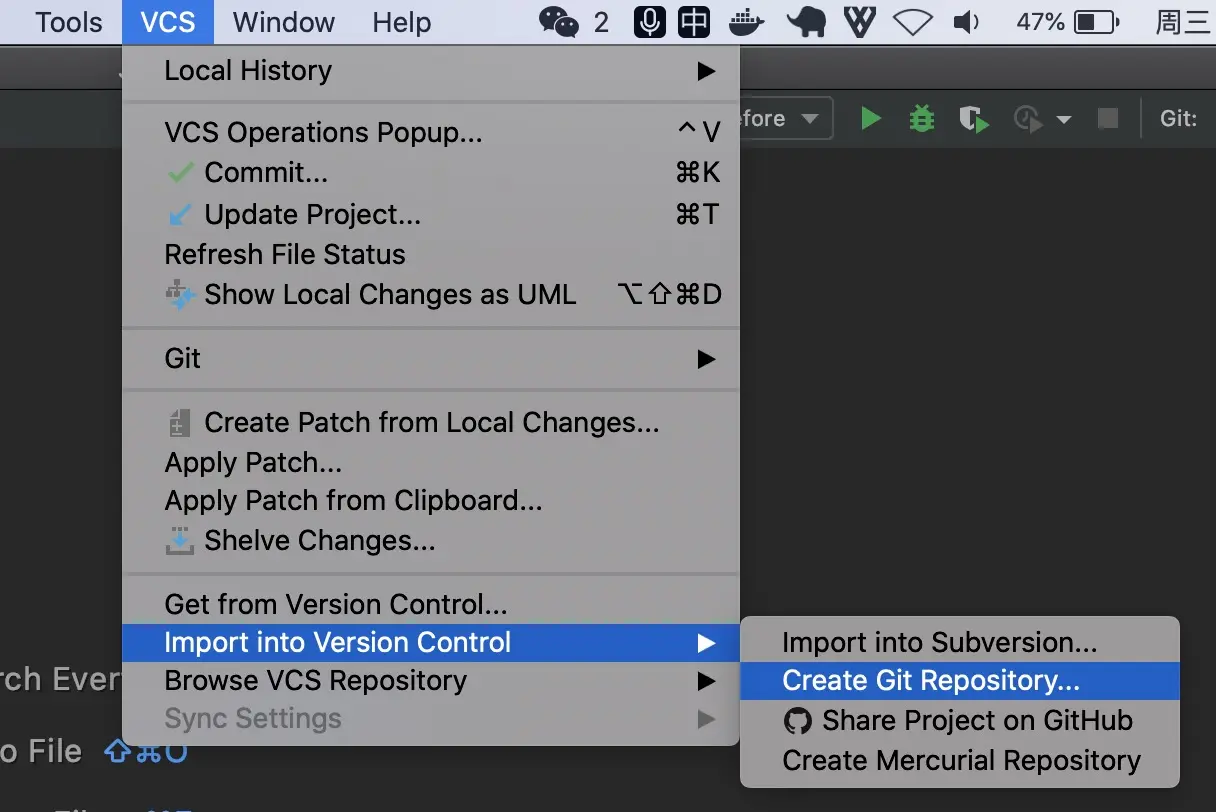Choose VCS Operations Popup...
This screenshot has width=1216, height=812.
point(431,133)
